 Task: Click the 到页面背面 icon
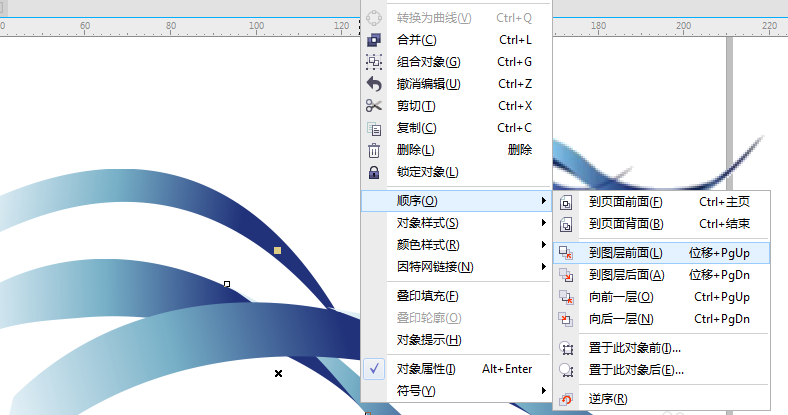click(x=566, y=224)
